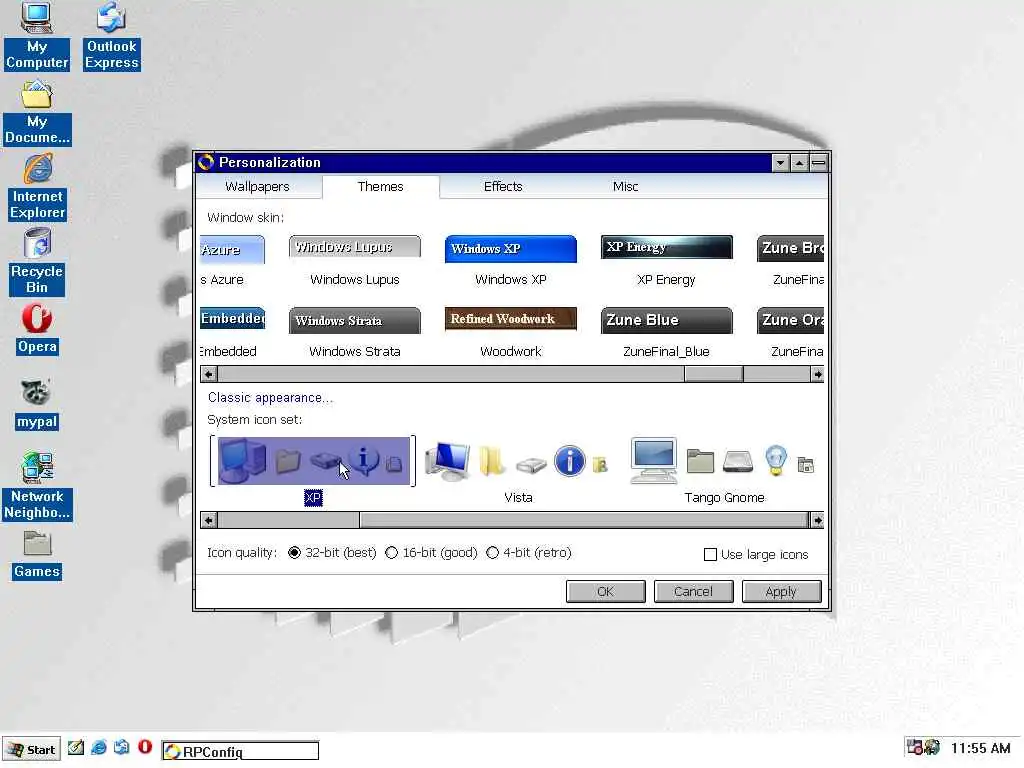Image resolution: width=1024 pixels, height=768 pixels.
Task: Click skin list scrollbar right arrow
Action: pos(817,374)
